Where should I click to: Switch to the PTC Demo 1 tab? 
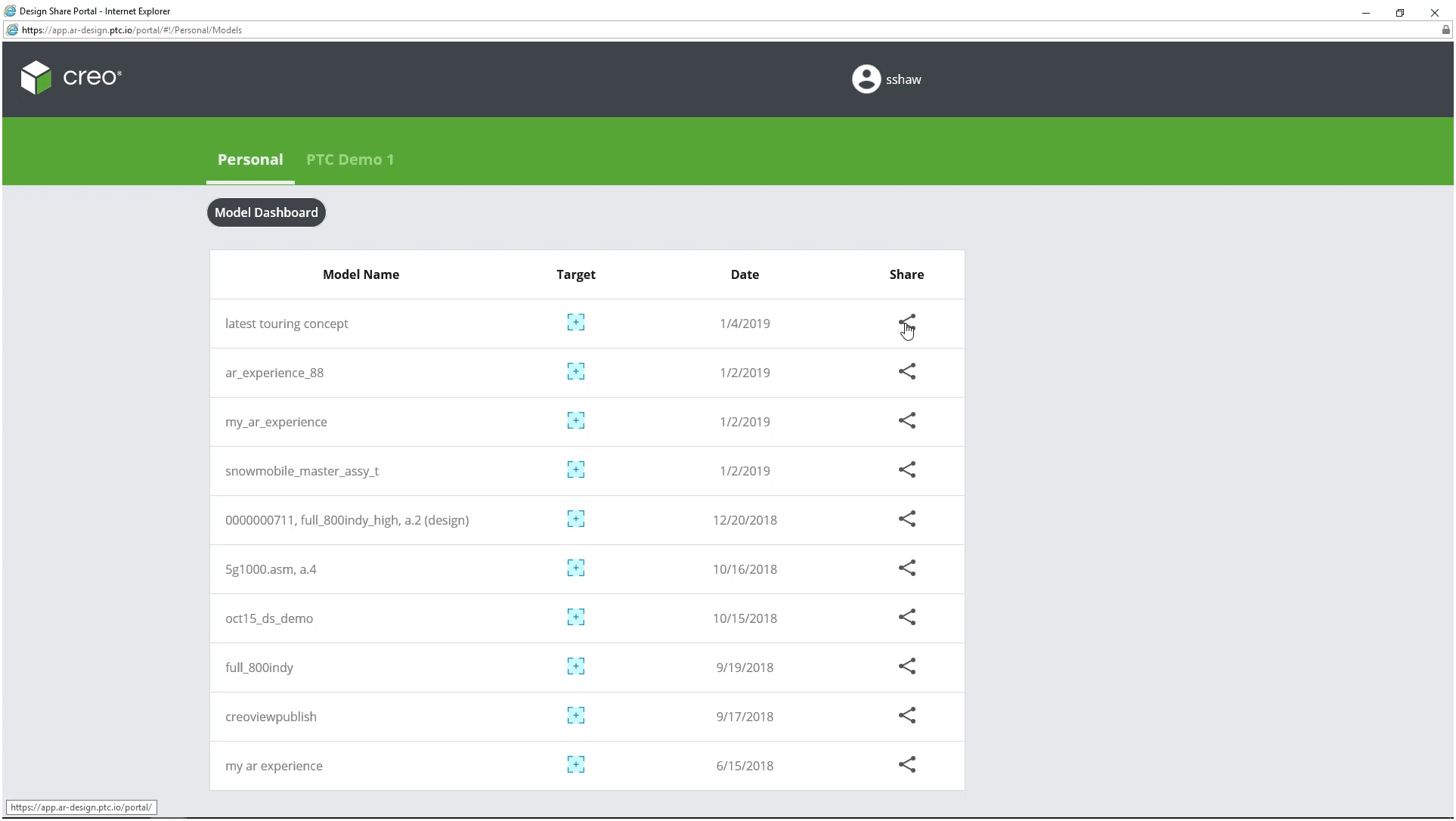pos(350,160)
